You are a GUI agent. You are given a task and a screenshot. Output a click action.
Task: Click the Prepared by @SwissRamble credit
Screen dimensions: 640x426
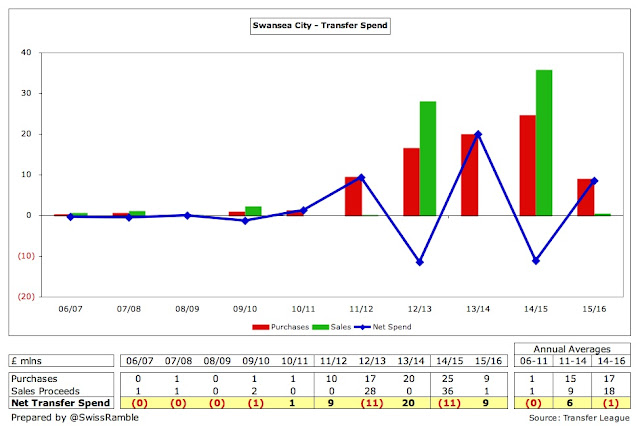(x=75, y=417)
